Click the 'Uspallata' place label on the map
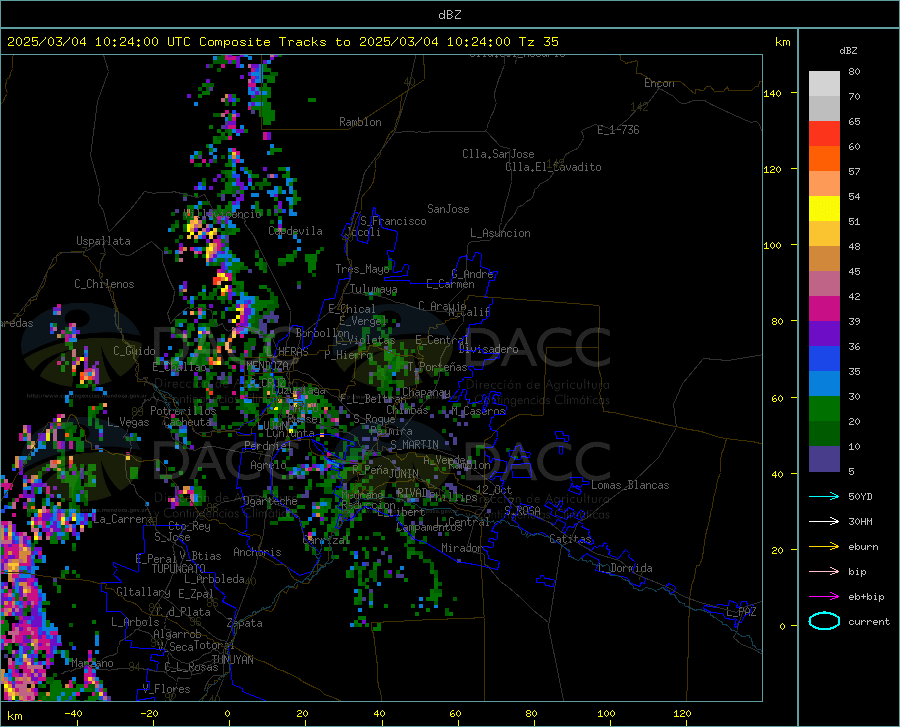 tap(103, 241)
